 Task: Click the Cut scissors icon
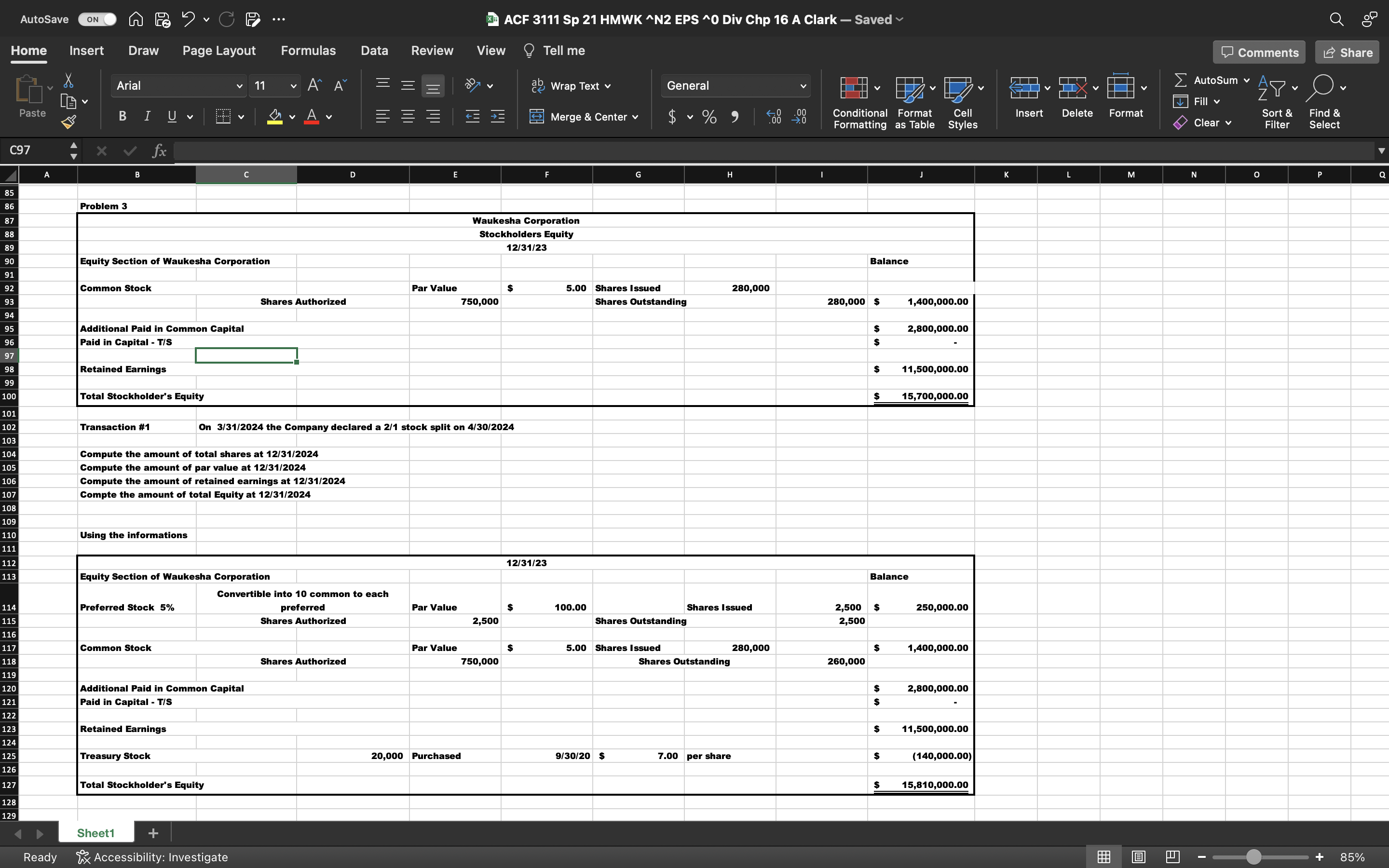pyautogui.click(x=68, y=81)
